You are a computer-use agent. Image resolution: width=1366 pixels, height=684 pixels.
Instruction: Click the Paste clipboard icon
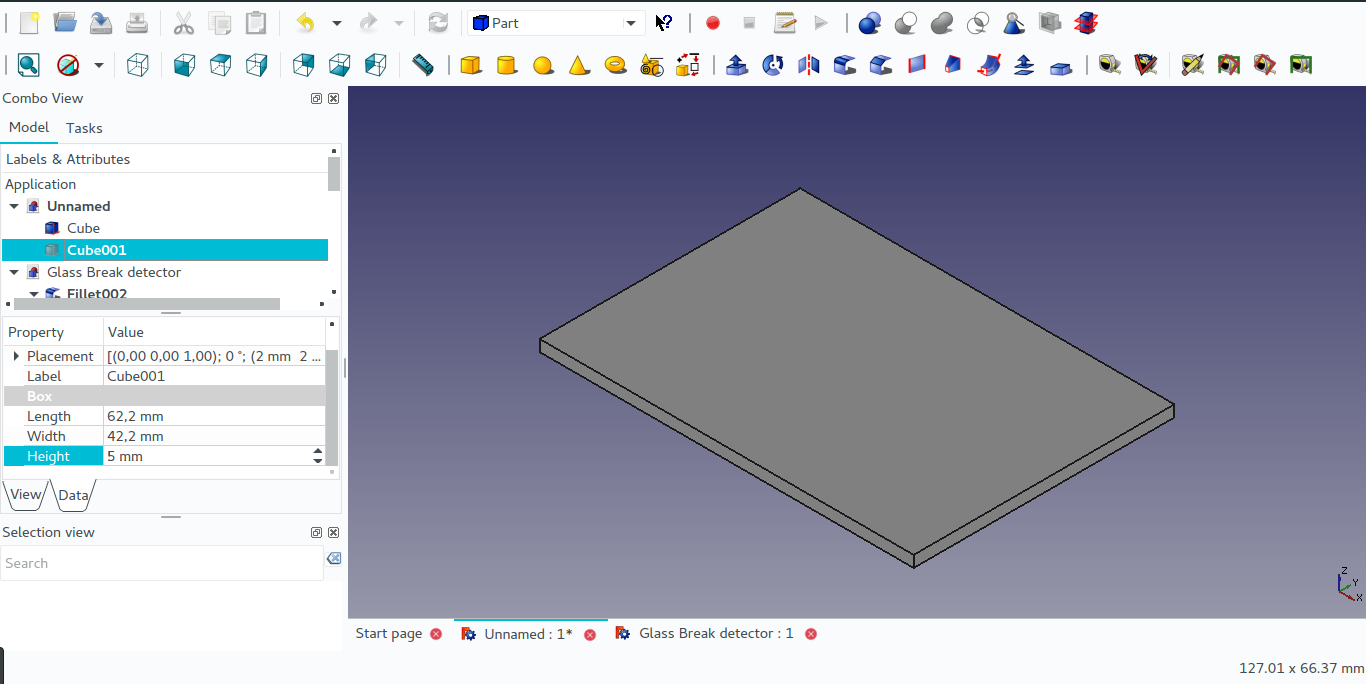(256, 23)
